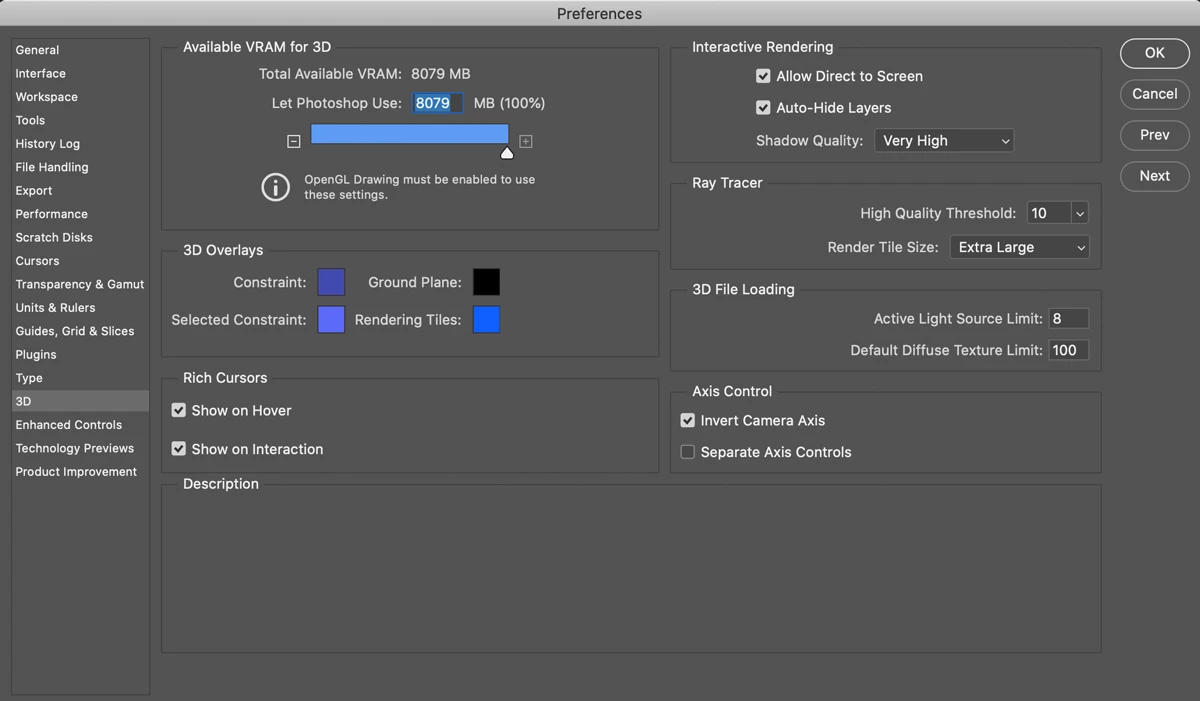Click the Prev button
The height and width of the screenshot is (701, 1200).
pyautogui.click(x=1155, y=135)
